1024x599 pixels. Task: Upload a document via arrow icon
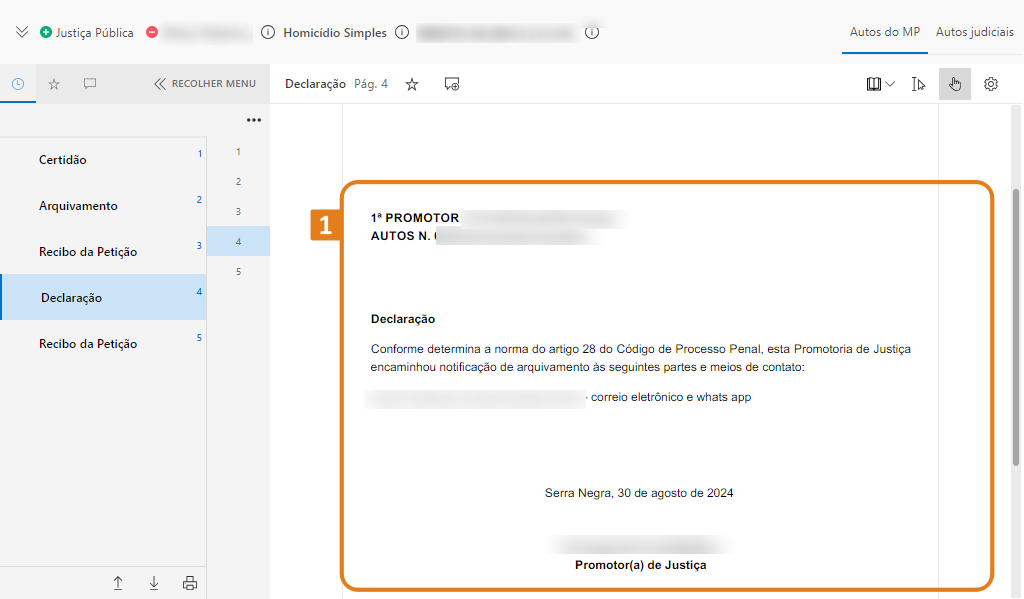point(117,582)
